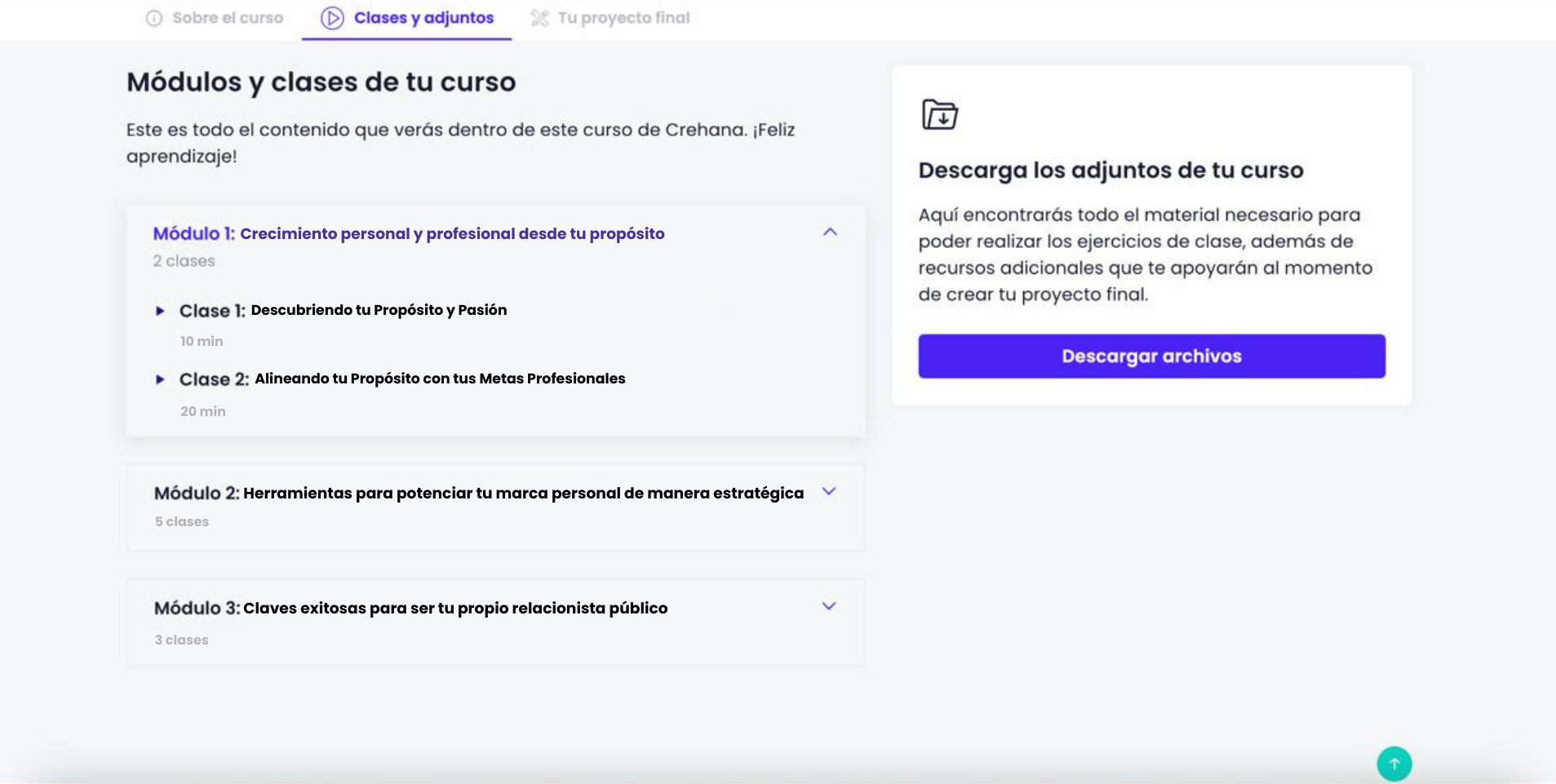Expand Módulo 2 with the down chevron

829,492
